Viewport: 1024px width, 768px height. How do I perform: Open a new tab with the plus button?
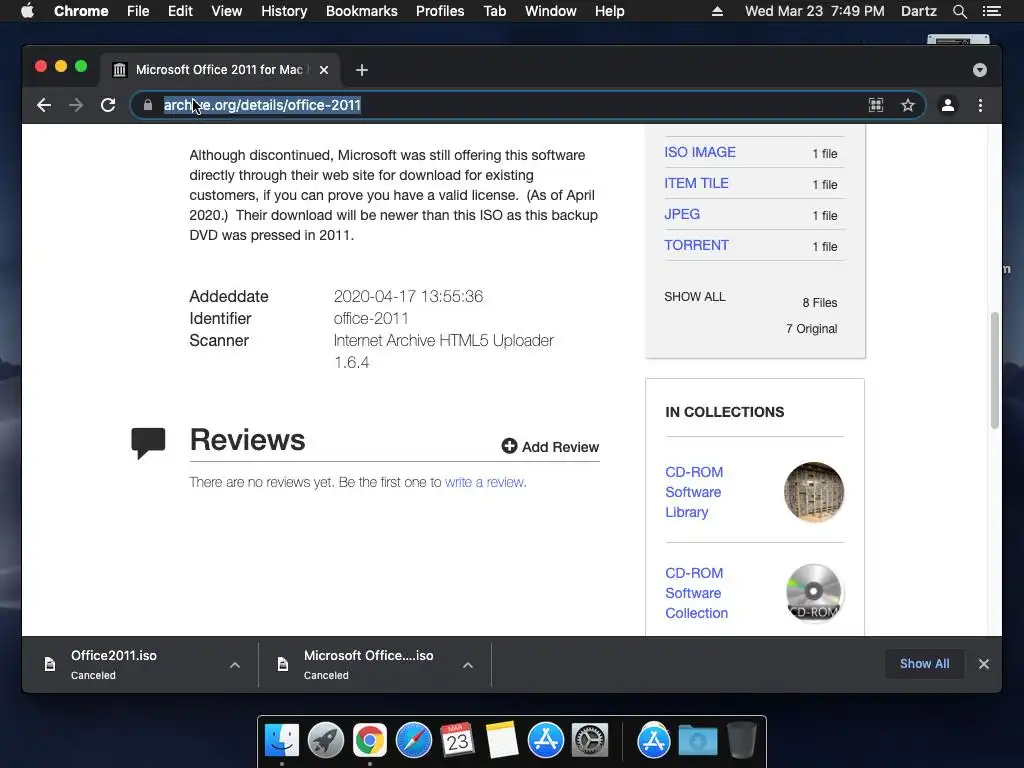(x=362, y=70)
